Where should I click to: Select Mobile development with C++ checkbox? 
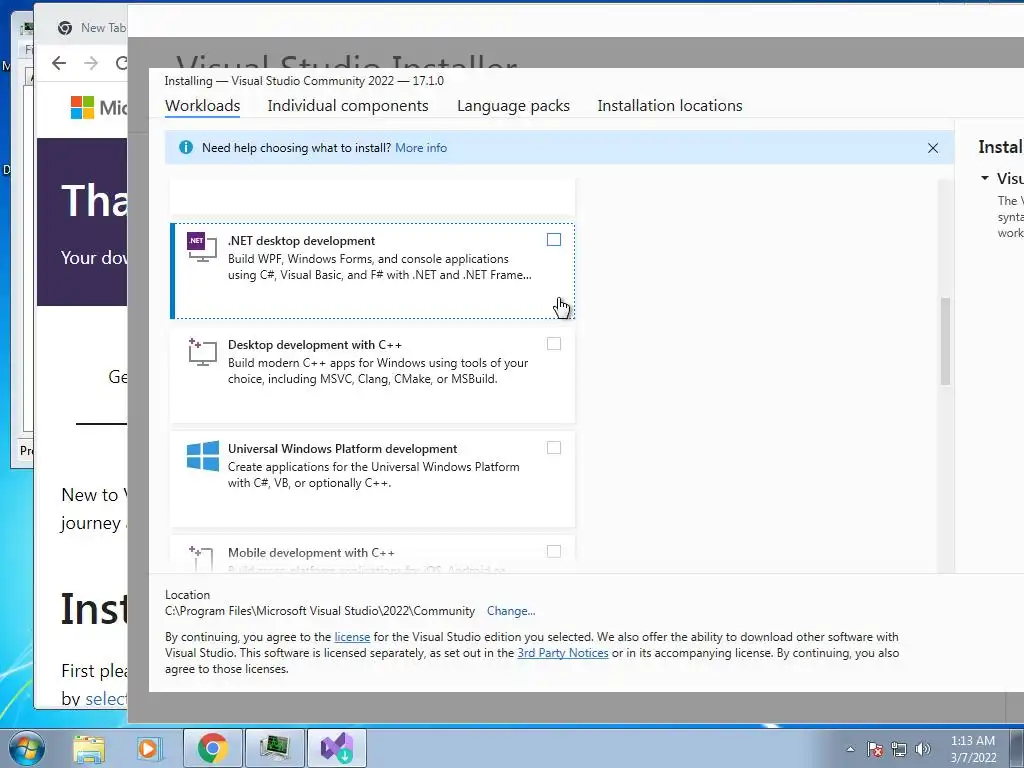554,551
